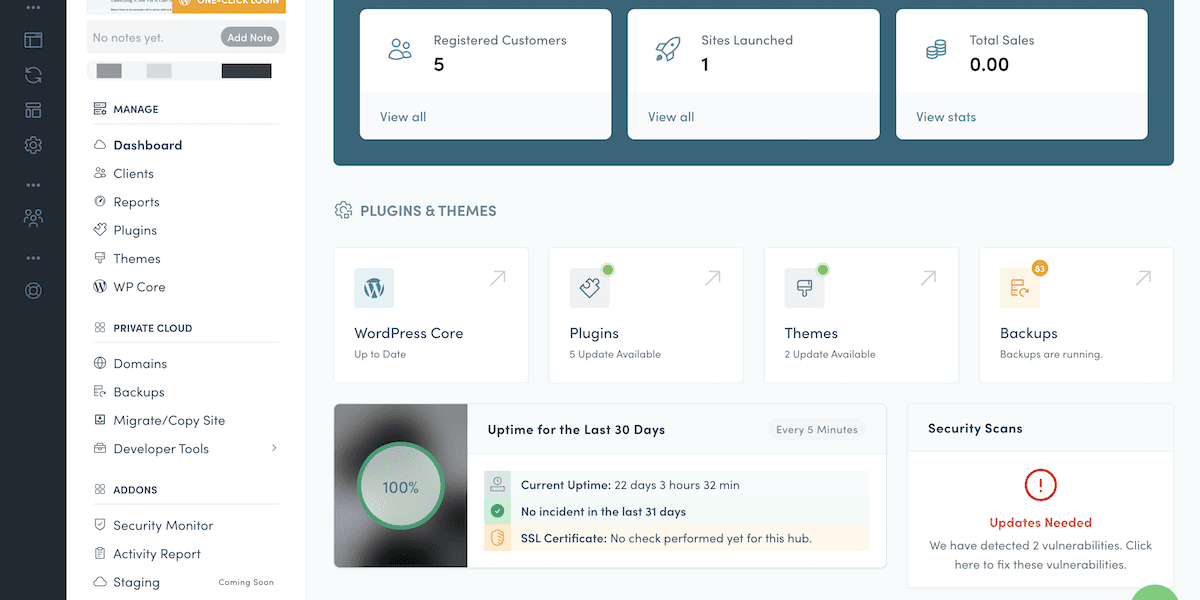1200x600 pixels.
Task: Open Themes card arrow
Action: point(928,278)
